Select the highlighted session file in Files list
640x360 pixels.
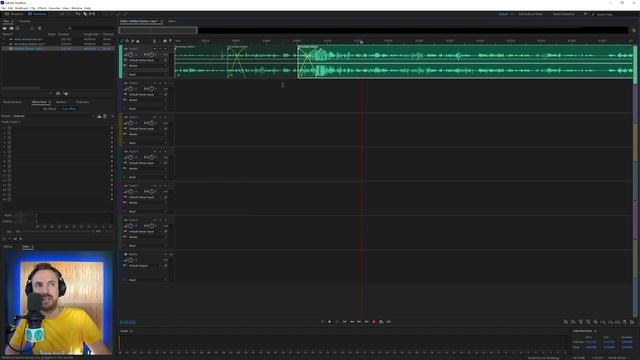click(x=58, y=49)
